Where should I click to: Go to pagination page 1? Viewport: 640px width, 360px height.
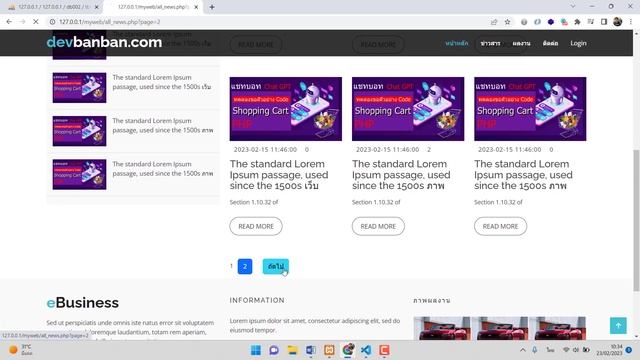point(231,266)
